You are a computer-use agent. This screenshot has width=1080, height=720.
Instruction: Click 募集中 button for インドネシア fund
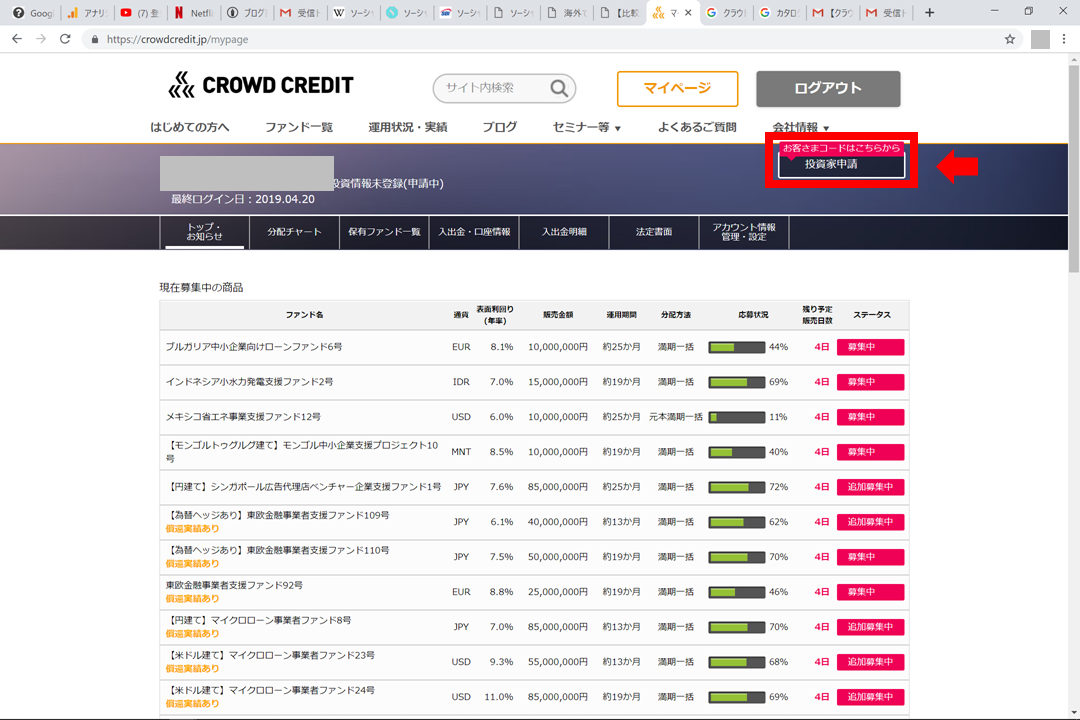click(870, 382)
